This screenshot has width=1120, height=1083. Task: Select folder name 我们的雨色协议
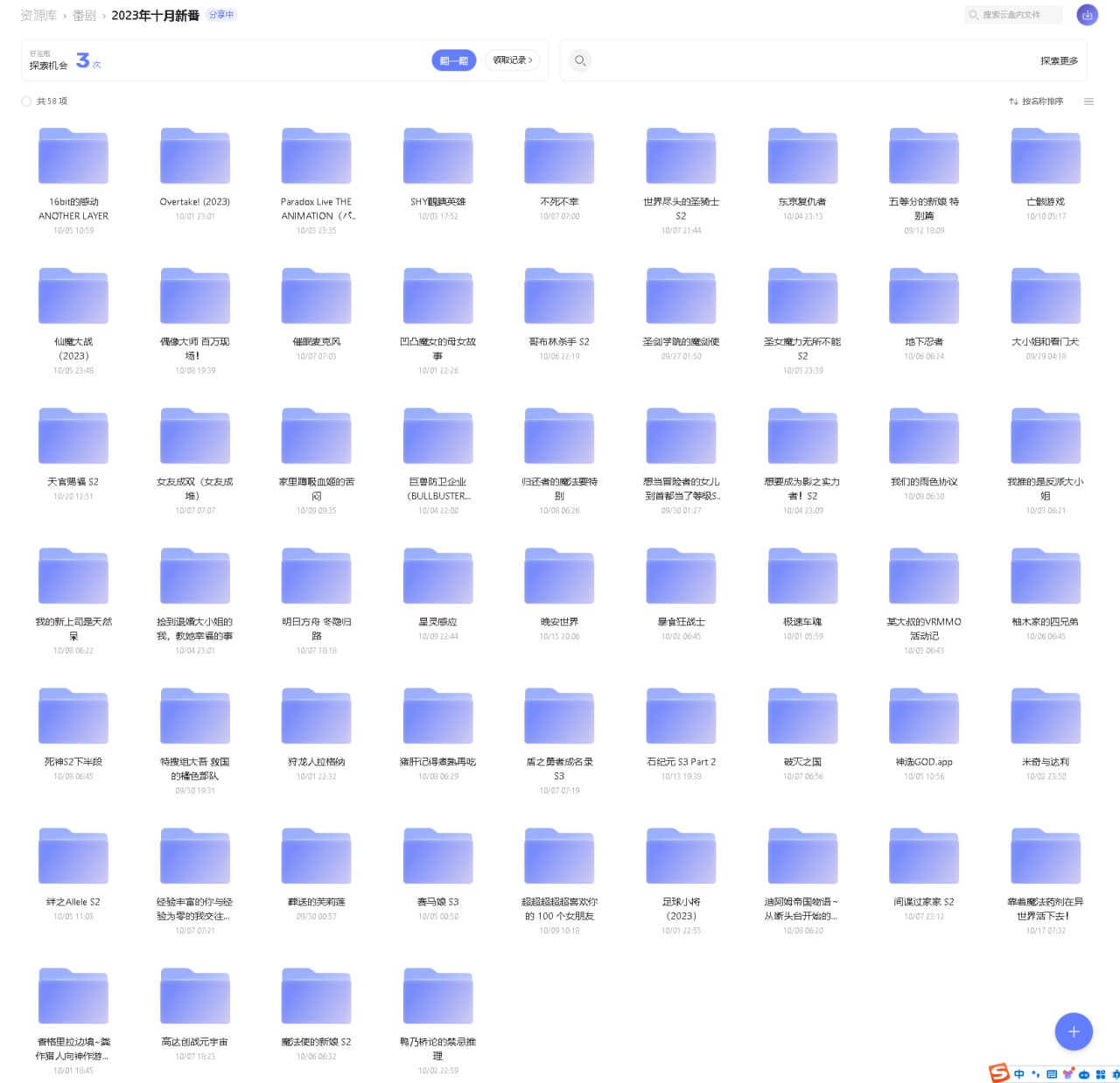click(924, 482)
